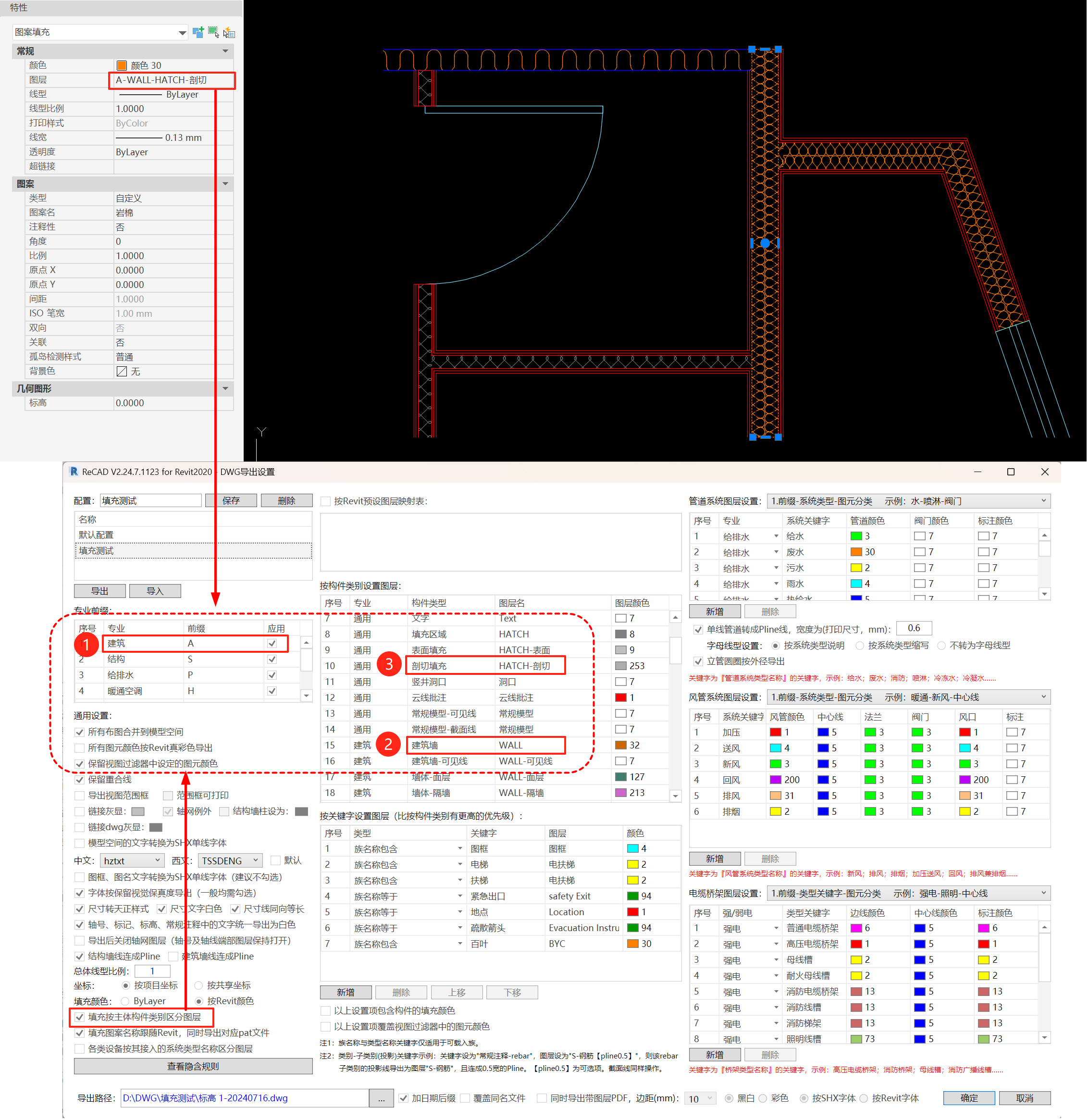The width and height of the screenshot is (1089, 1120).
Task: Click the 保存 configuration button
Action: click(231, 501)
